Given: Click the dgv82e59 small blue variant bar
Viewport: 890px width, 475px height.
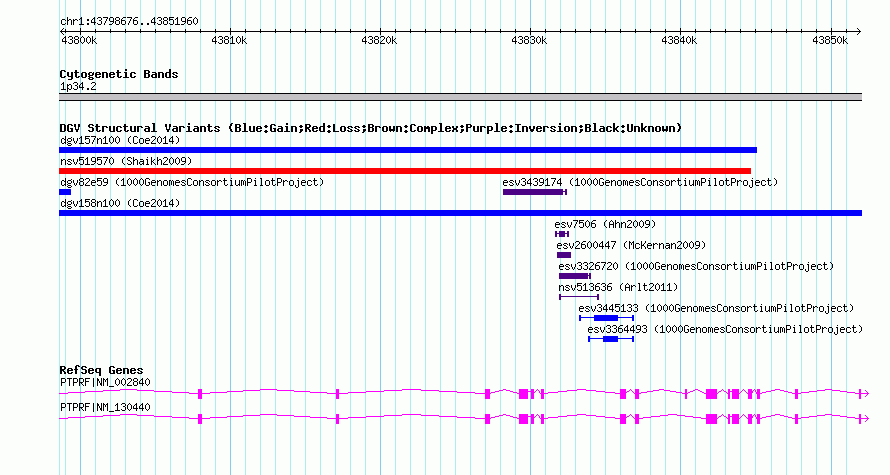Looking at the screenshot, I should click(65, 192).
